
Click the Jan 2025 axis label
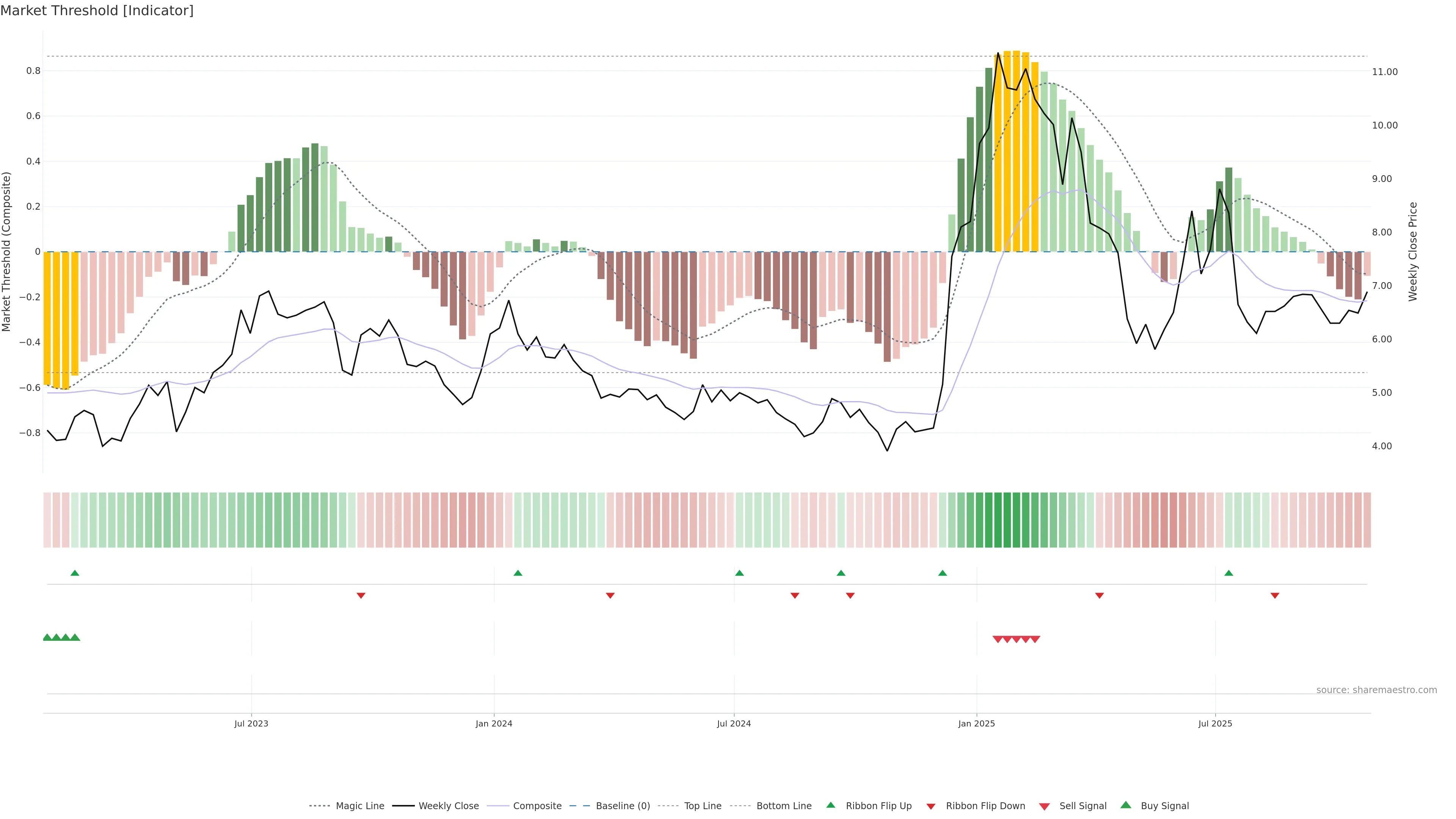(976, 723)
